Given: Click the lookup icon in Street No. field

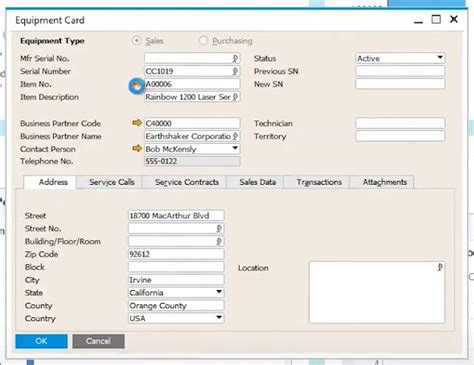Looking at the screenshot, I should pyautogui.click(x=219, y=228).
